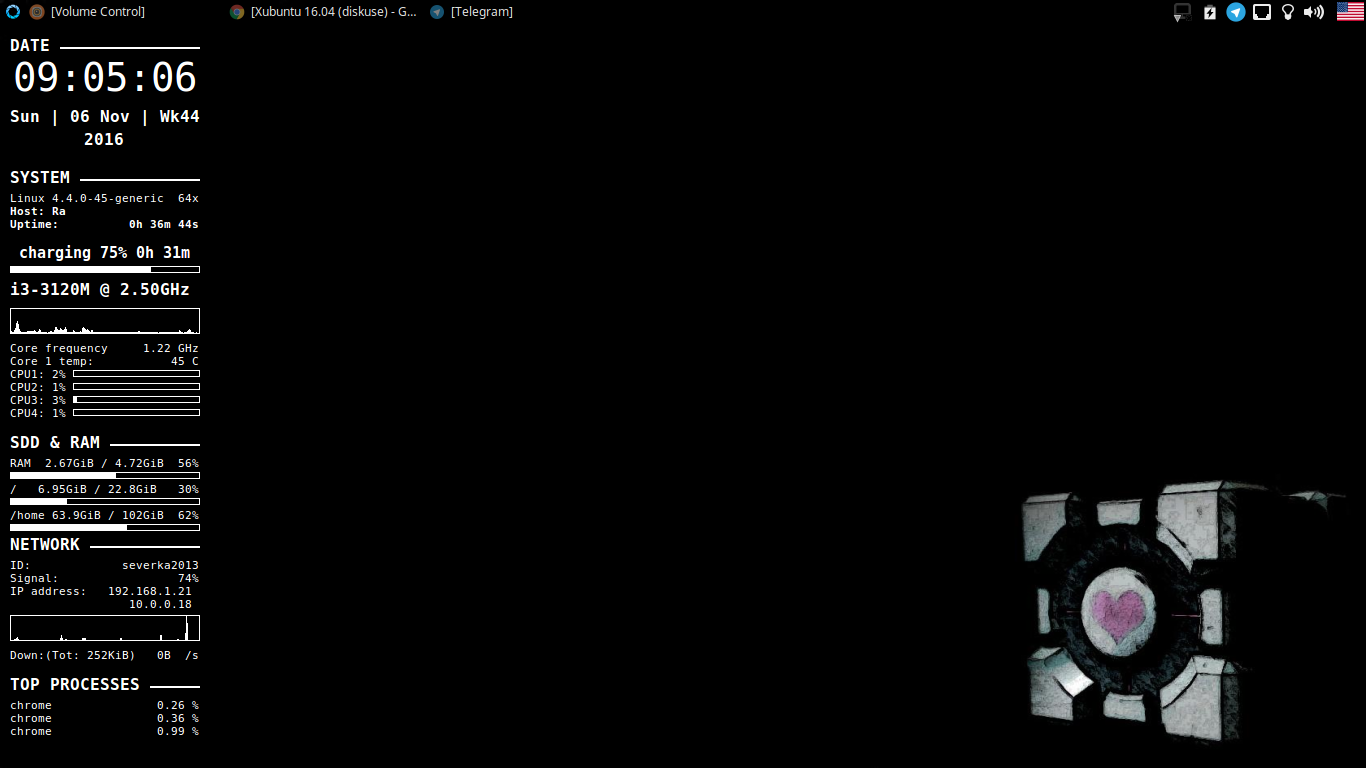Click the Host: Ra line

tap(38, 212)
